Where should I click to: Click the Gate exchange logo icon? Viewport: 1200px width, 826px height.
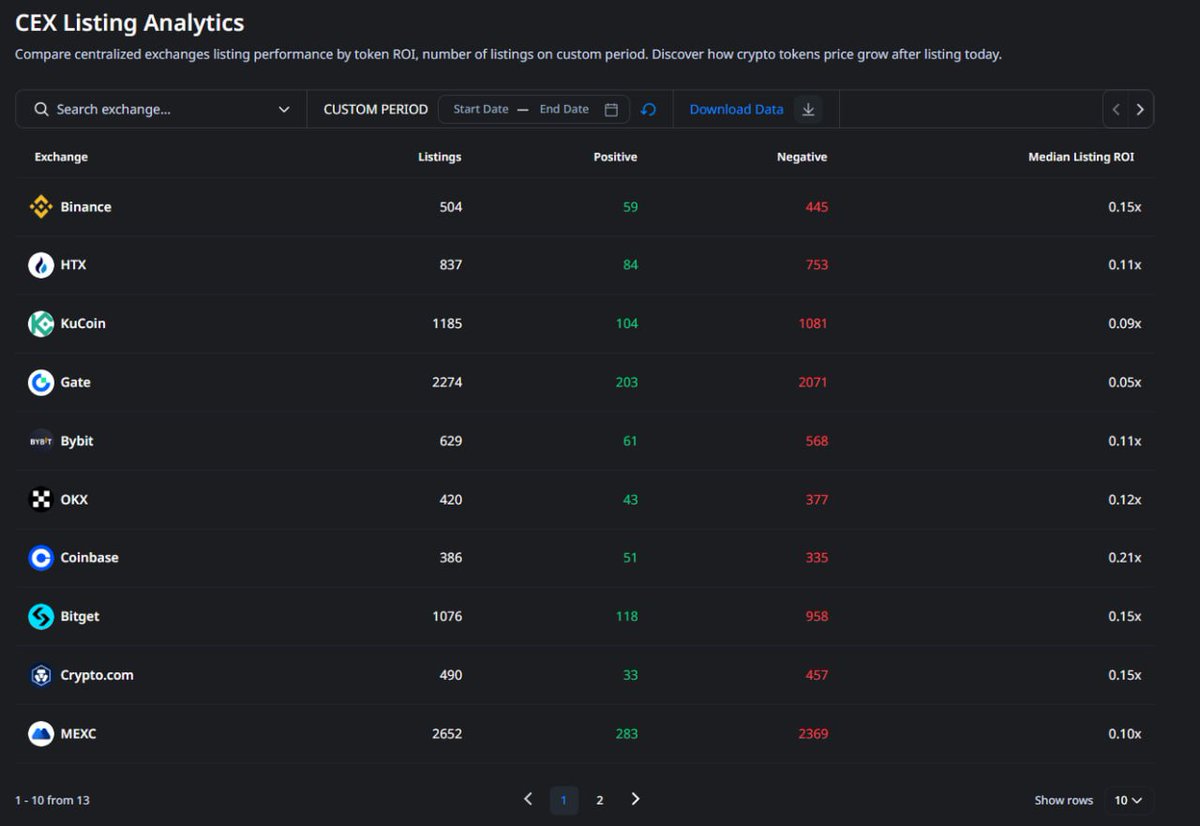[41, 382]
